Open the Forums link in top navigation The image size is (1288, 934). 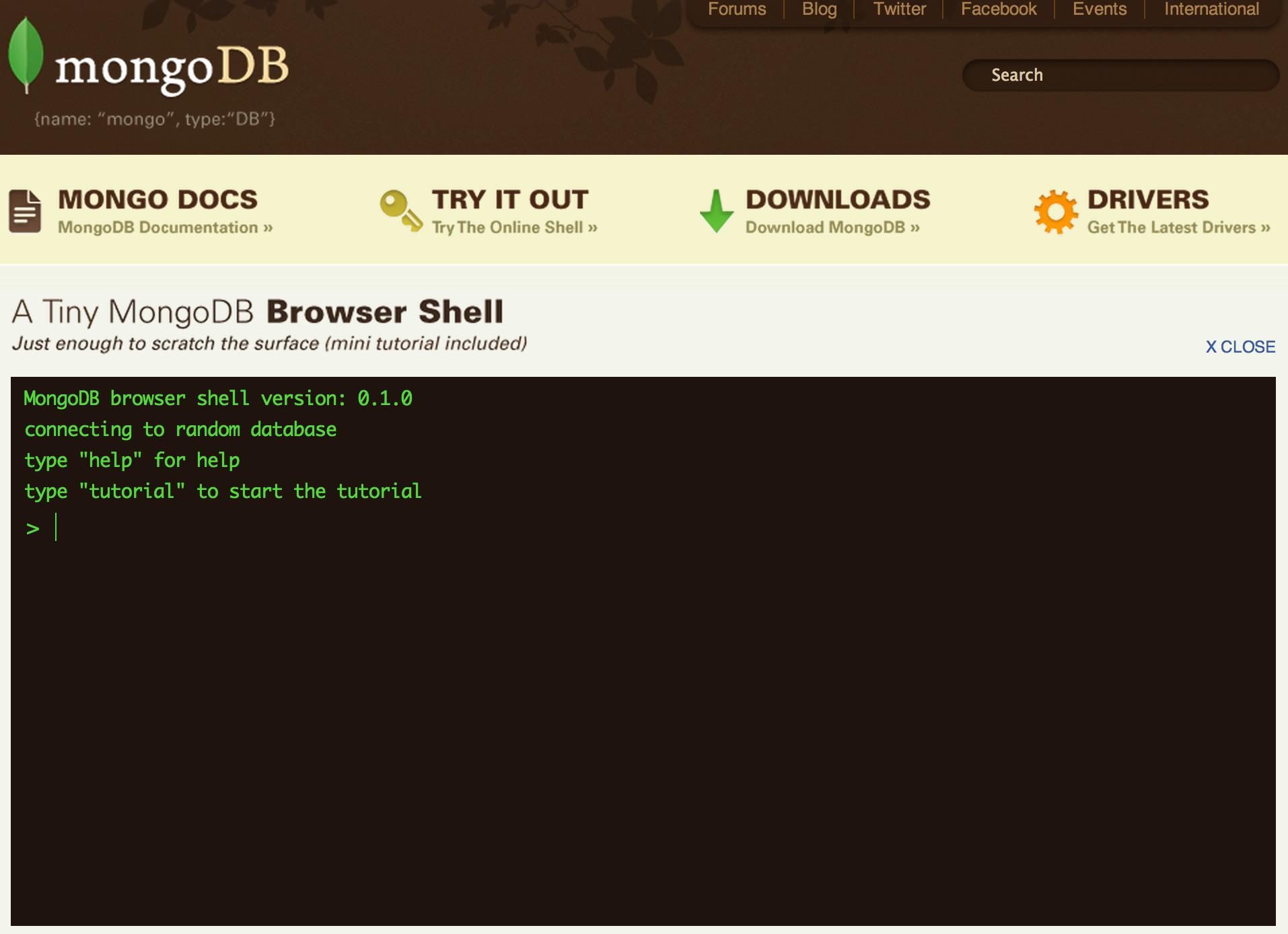coord(737,9)
